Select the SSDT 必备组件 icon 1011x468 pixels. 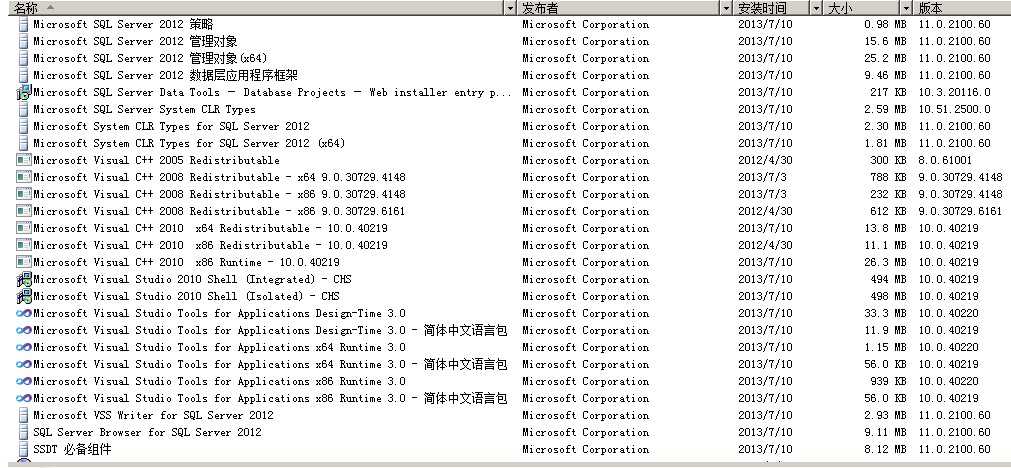(x=24, y=450)
